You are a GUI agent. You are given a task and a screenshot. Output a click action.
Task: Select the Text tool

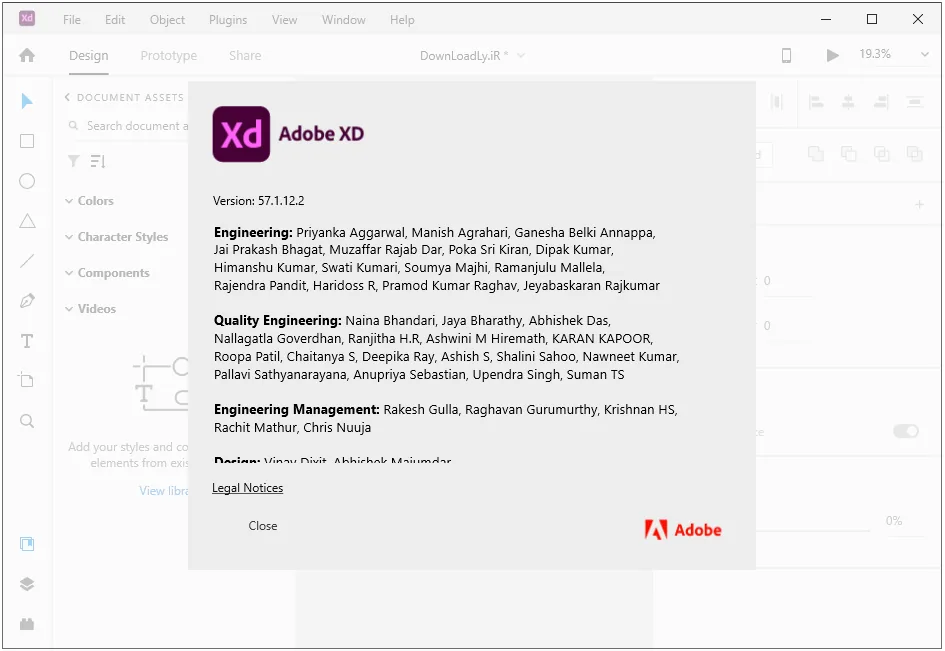27,341
